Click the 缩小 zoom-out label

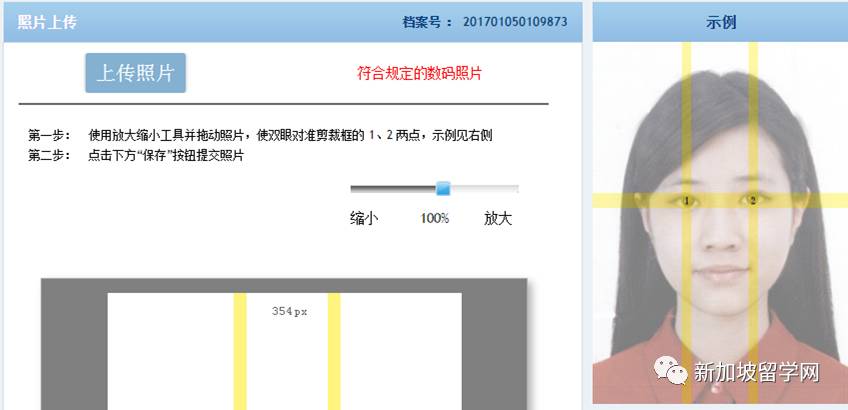point(364,217)
